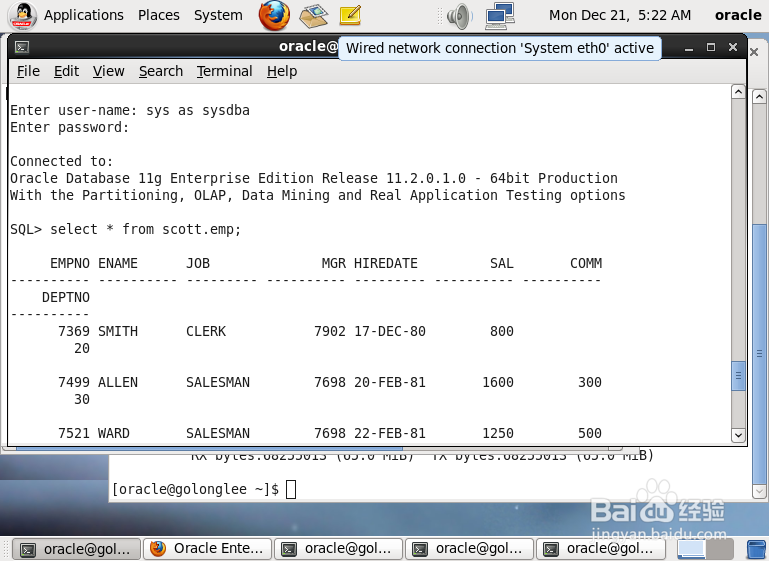Click the background terminal shell prompt
This screenshot has height=561, width=769.
pyautogui.click(x=195, y=489)
